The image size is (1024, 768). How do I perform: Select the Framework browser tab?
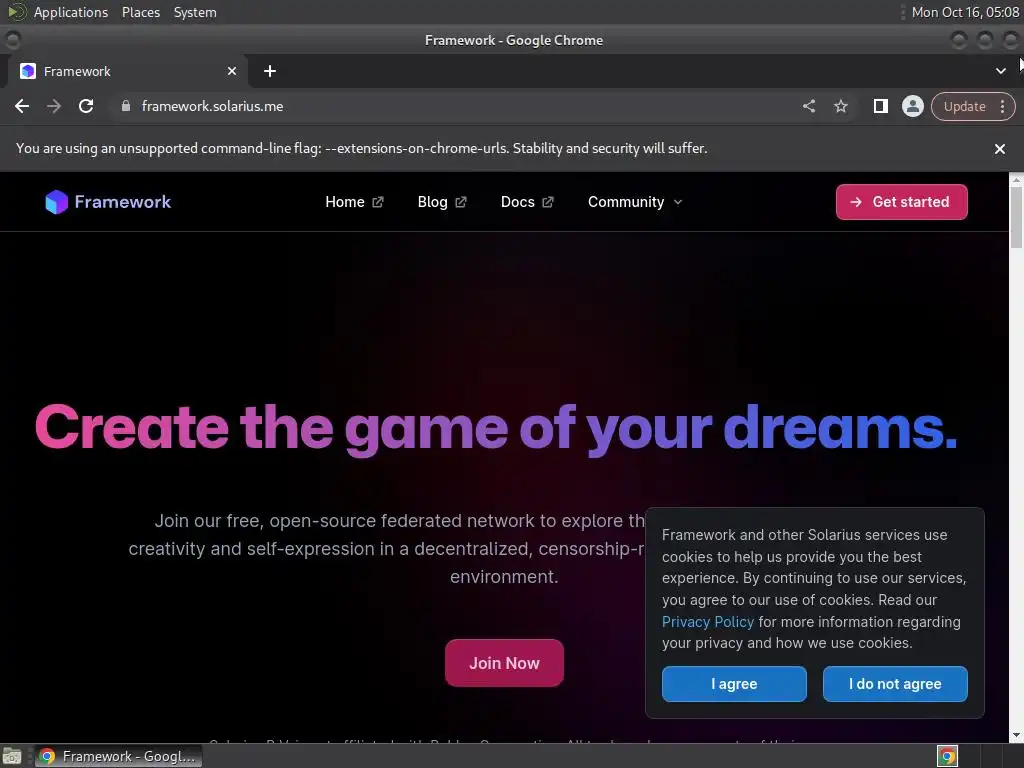point(127,71)
